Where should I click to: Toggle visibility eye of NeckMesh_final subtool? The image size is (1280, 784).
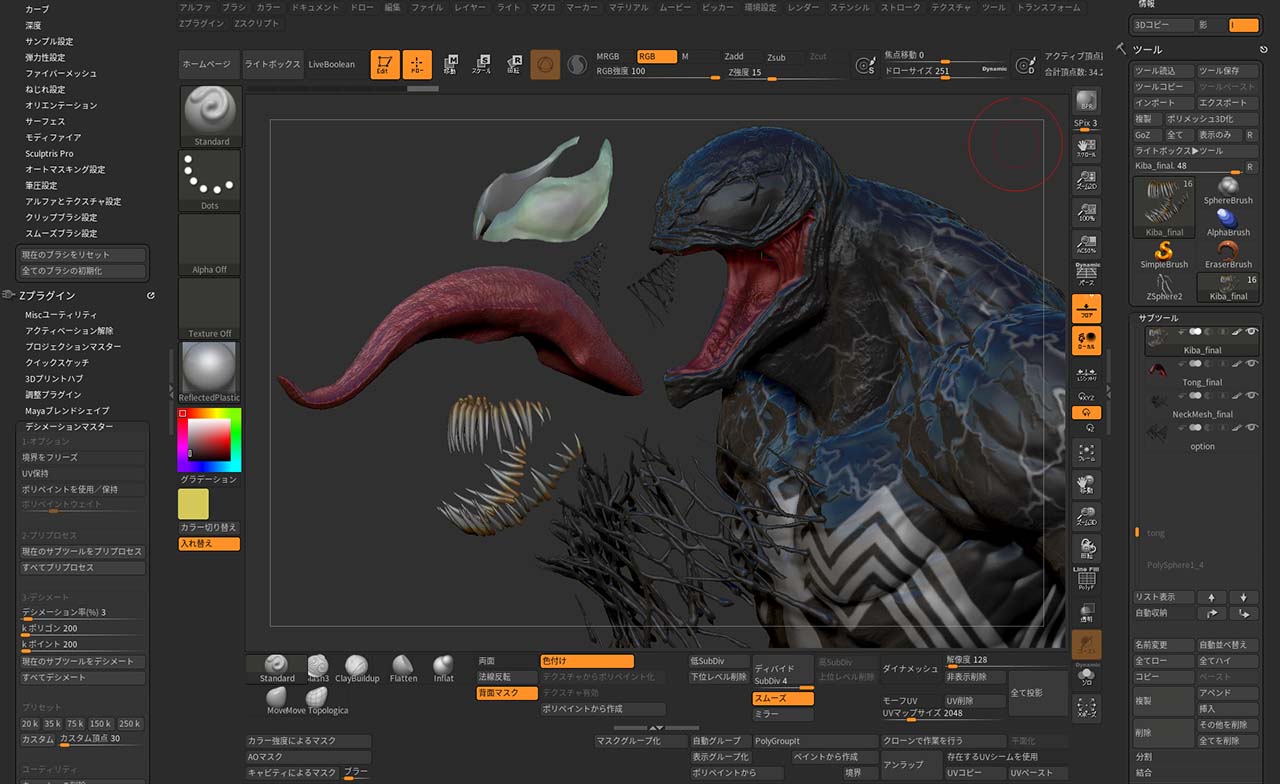pos(1250,395)
